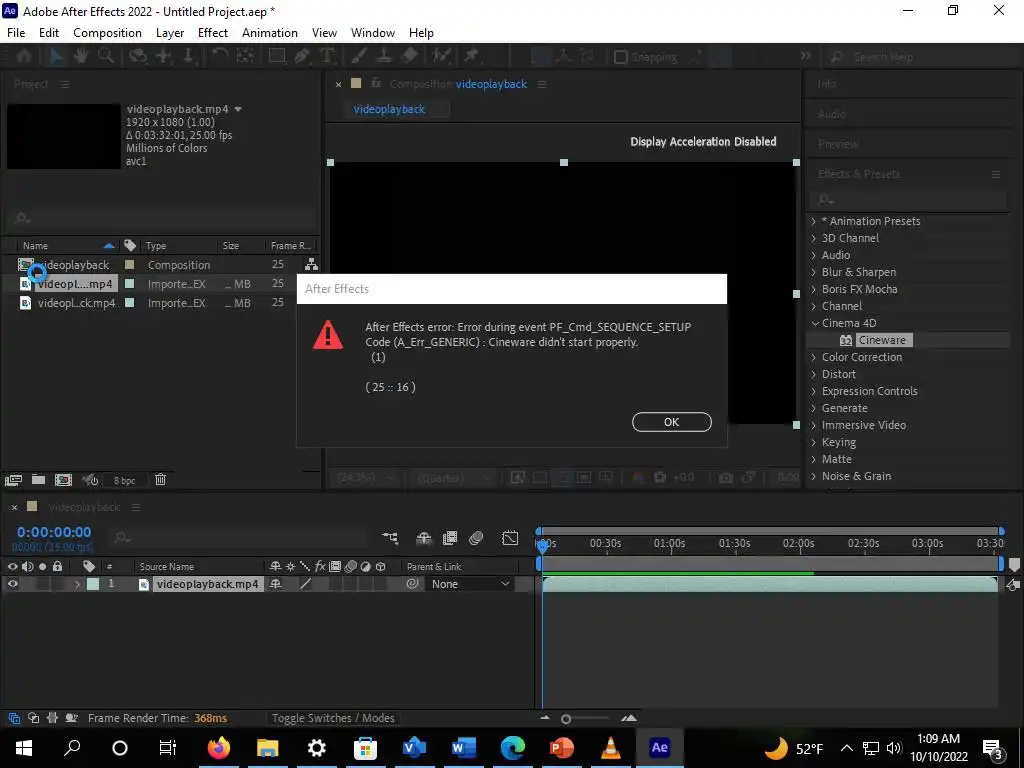Open Windows Start menu
This screenshot has height=768, width=1024.
coord(24,748)
